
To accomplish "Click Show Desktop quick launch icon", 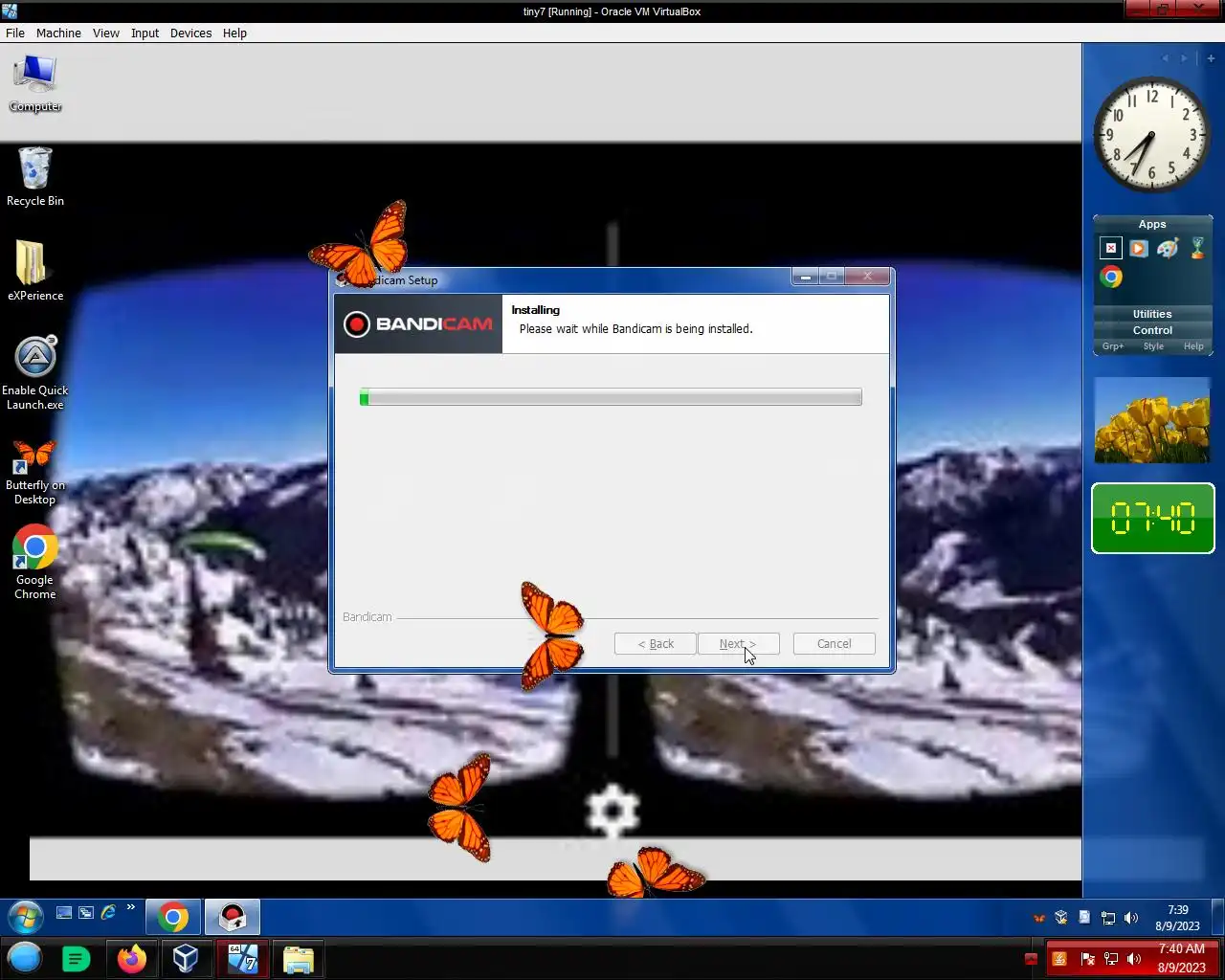I will pyautogui.click(x=64, y=913).
